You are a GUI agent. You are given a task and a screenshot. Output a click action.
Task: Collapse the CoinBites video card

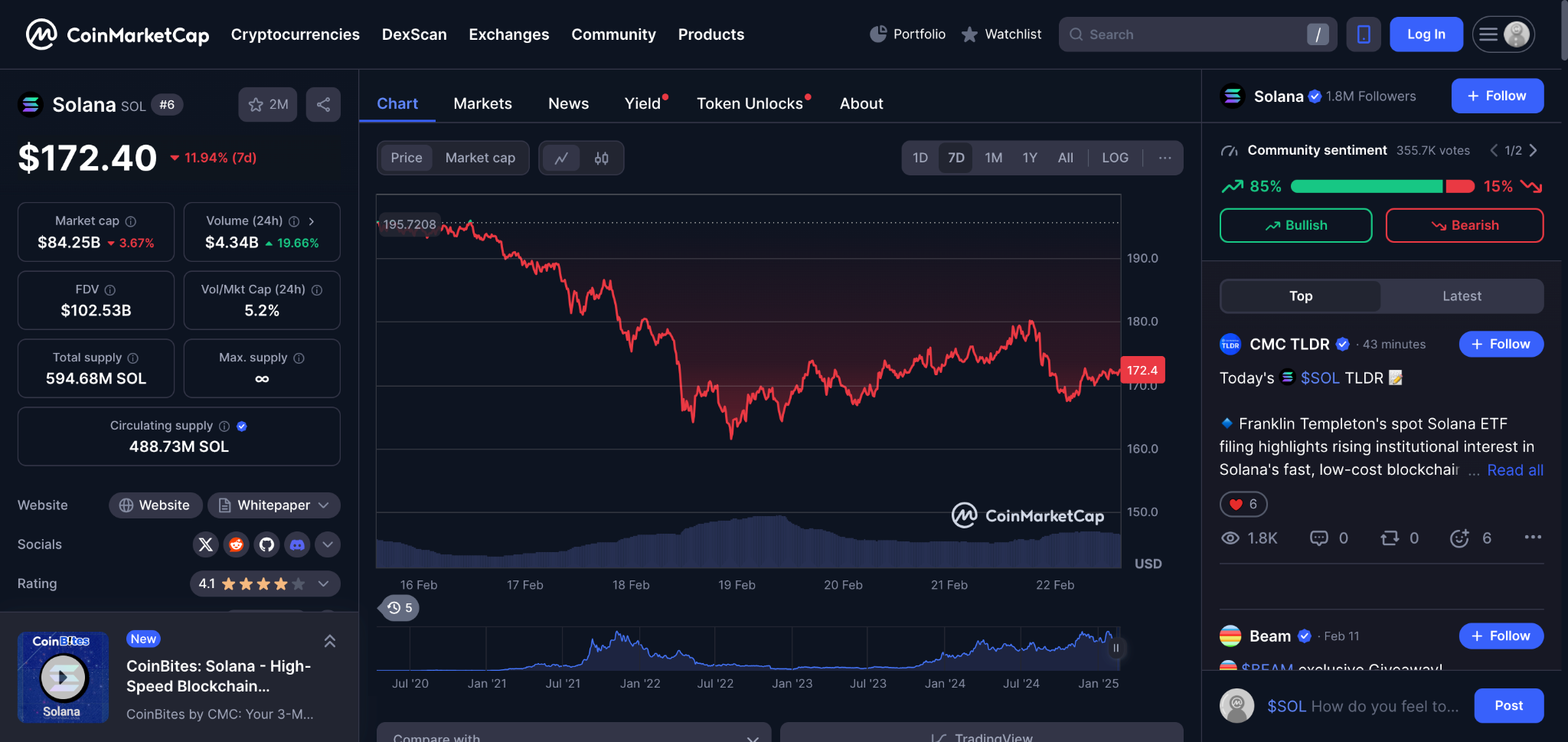click(330, 642)
